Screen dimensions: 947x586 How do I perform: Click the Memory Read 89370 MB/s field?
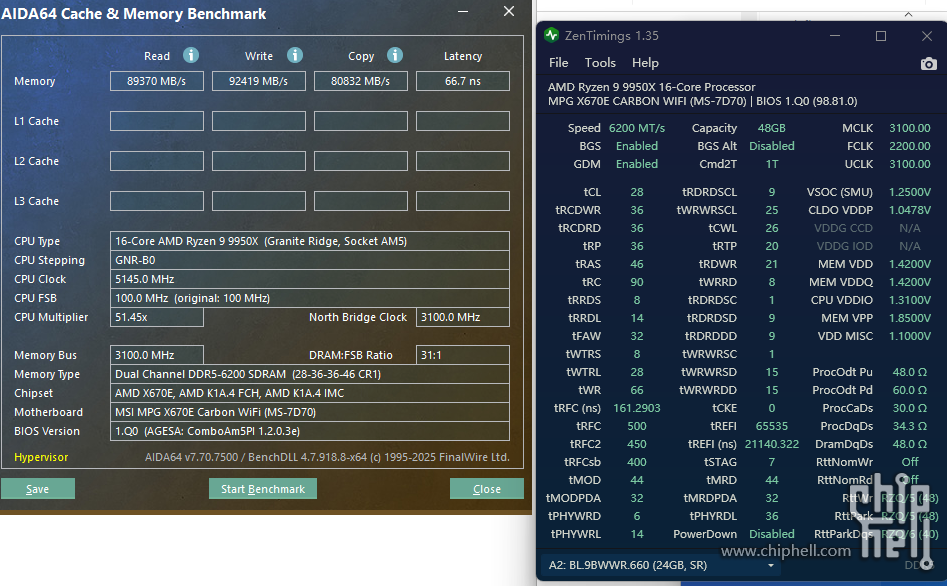156,81
